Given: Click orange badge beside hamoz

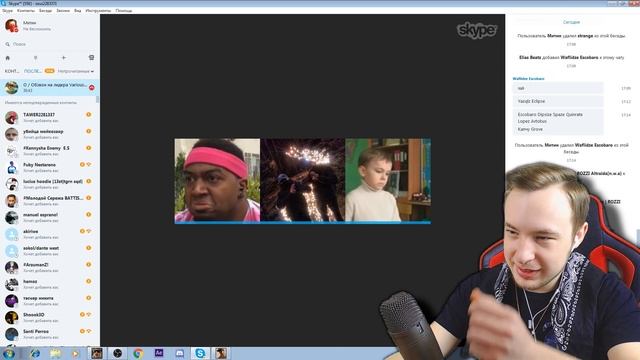Looking at the screenshot, I should (x=89, y=281).
